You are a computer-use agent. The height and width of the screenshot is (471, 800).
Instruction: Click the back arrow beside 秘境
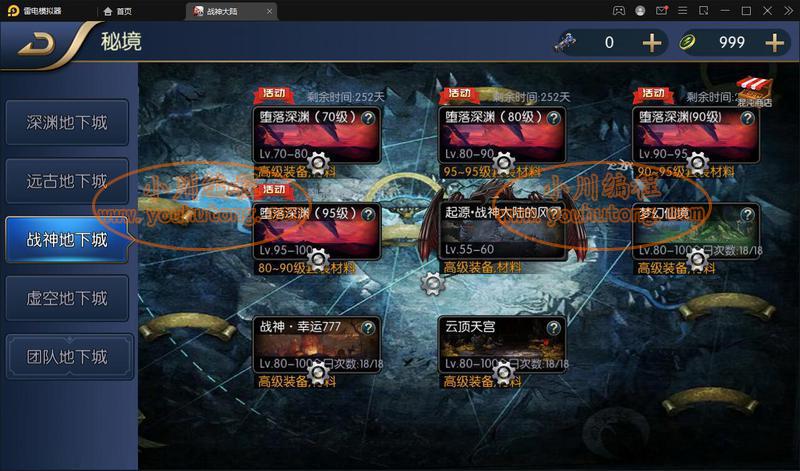[37, 45]
